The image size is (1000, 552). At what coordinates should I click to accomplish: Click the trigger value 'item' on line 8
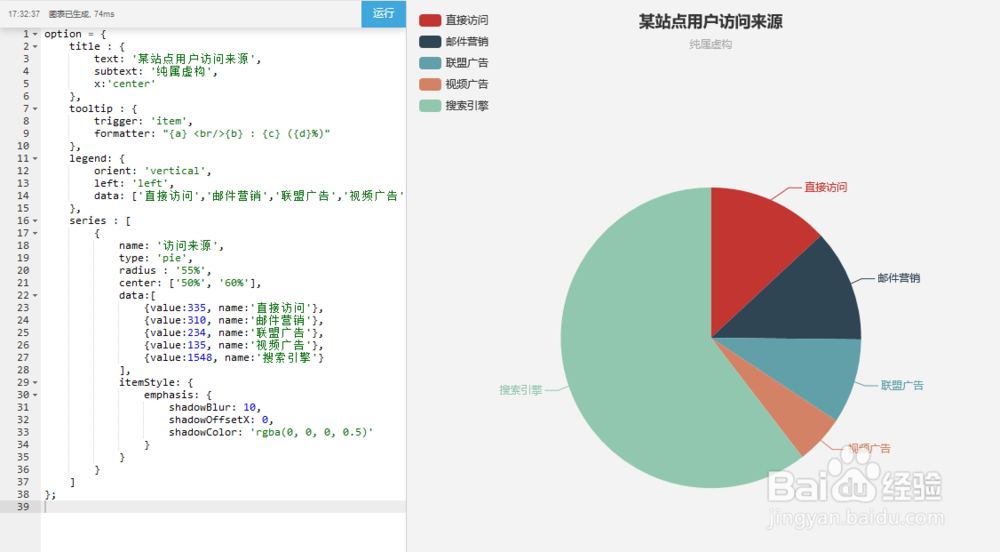(168, 121)
